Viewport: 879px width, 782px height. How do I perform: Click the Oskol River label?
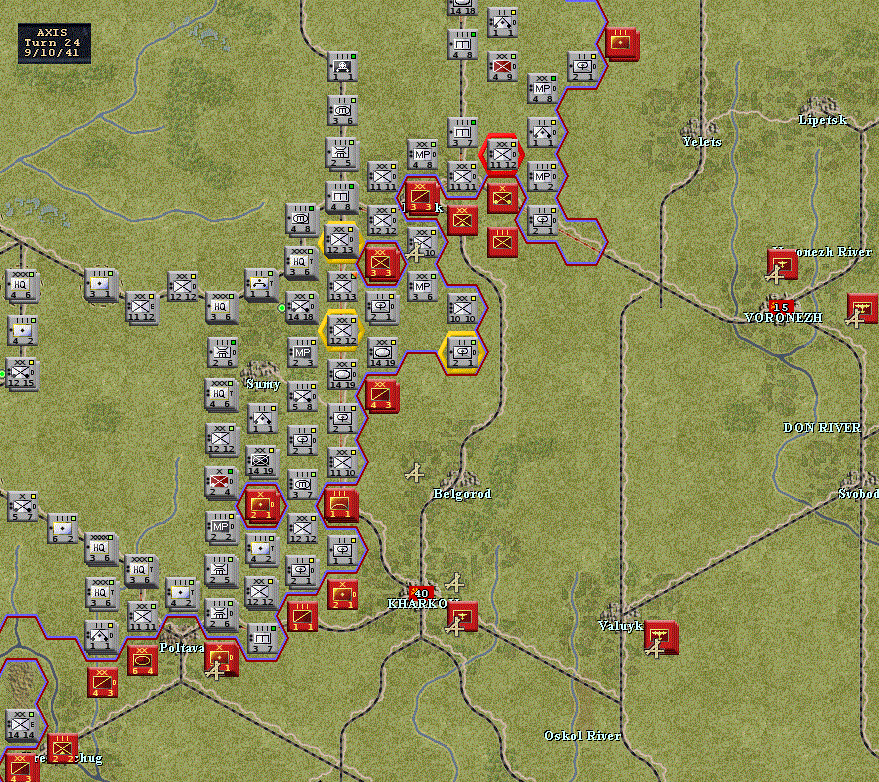(x=582, y=735)
